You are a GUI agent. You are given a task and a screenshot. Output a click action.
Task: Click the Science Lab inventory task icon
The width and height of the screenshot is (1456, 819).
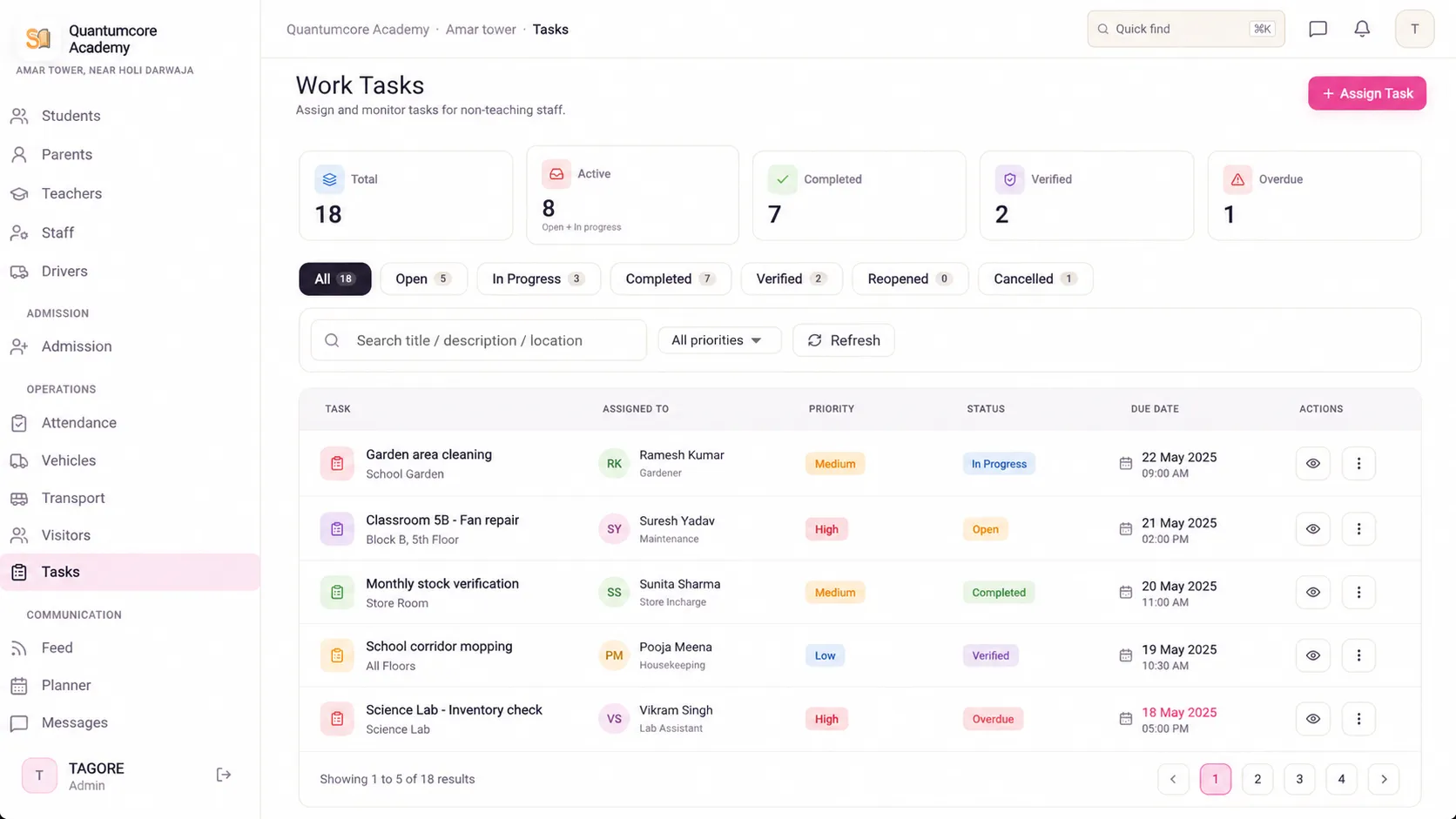337,719
